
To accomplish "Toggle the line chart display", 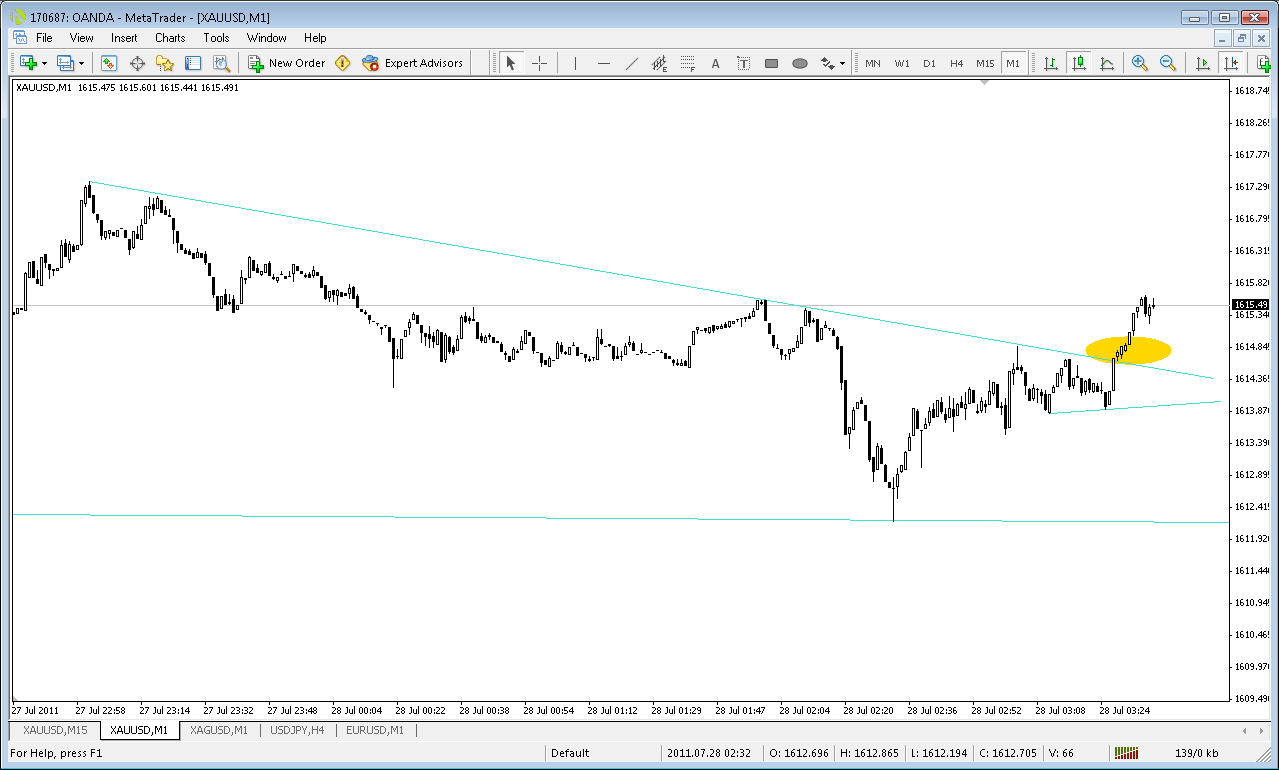I will click(x=1107, y=63).
